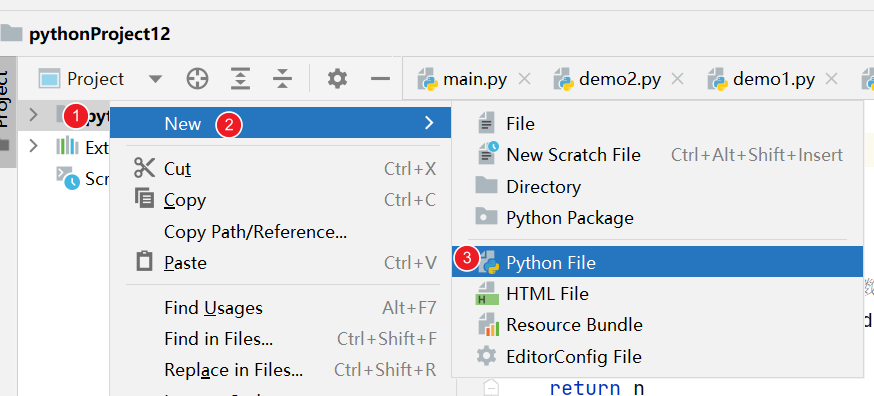This screenshot has height=396, width=874.
Task: Click the demo2.py Python file icon
Action: [564, 79]
